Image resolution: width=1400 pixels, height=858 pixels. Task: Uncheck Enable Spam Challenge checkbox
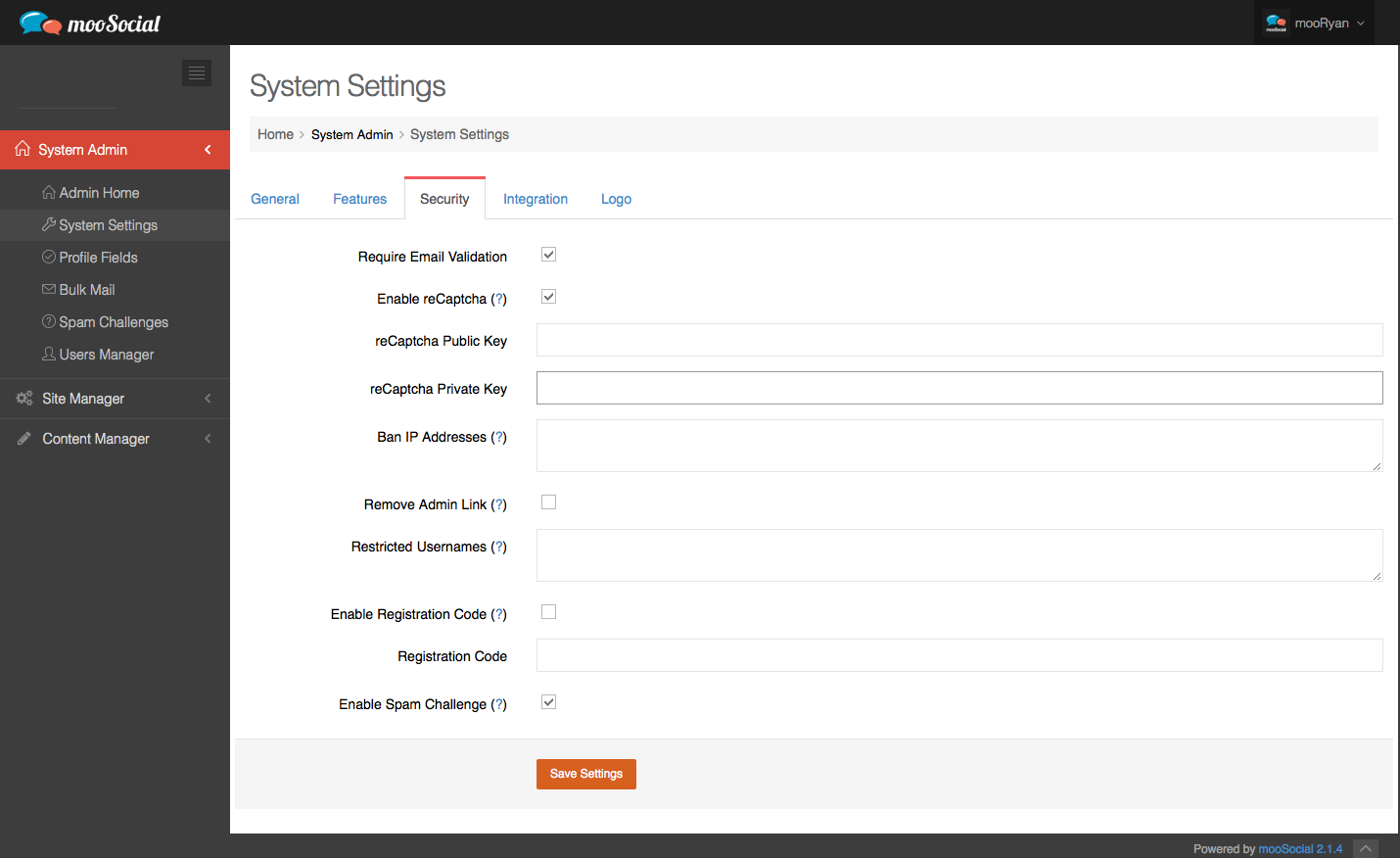pos(548,702)
